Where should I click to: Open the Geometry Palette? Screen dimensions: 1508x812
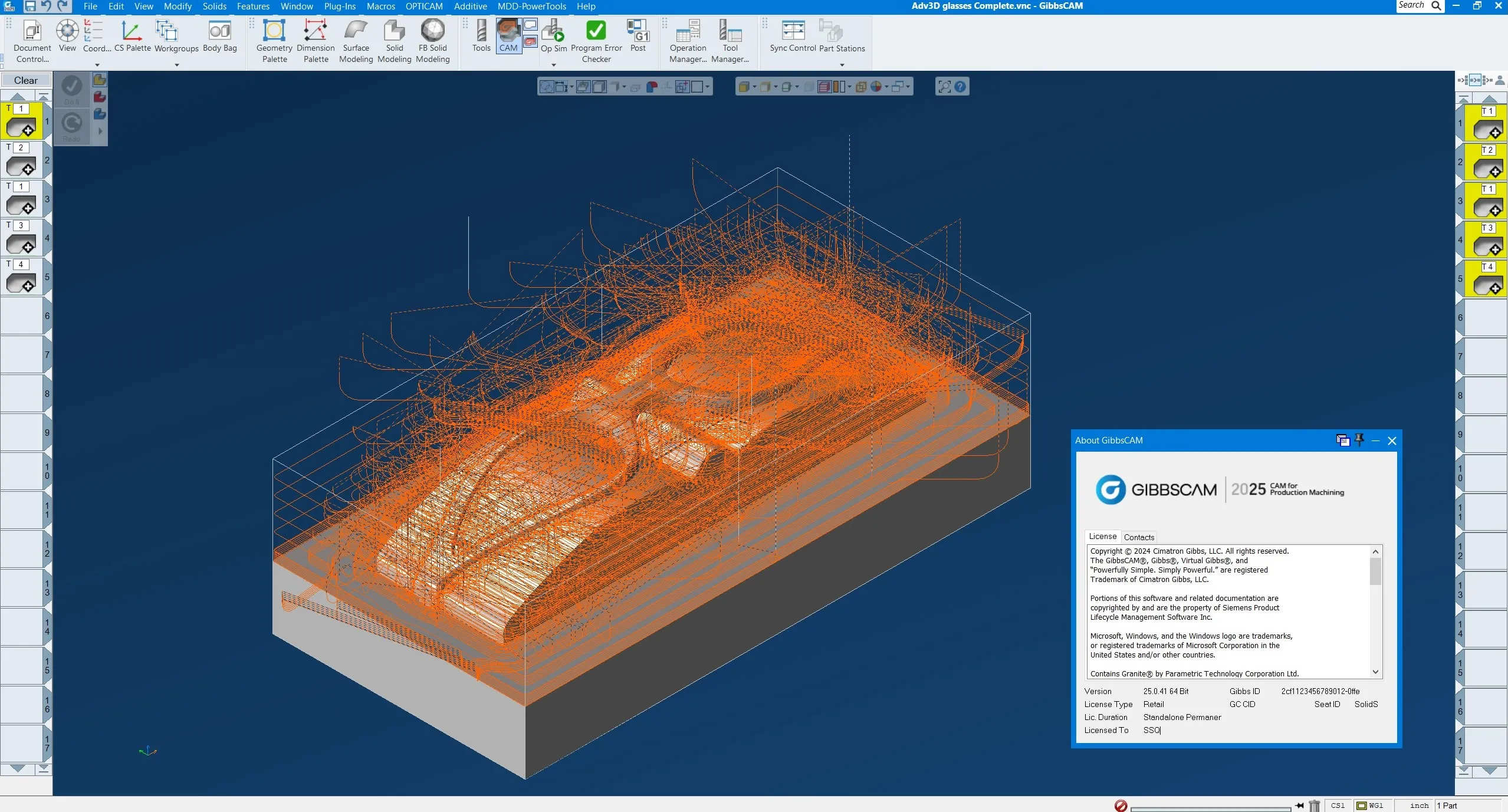pos(274,41)
